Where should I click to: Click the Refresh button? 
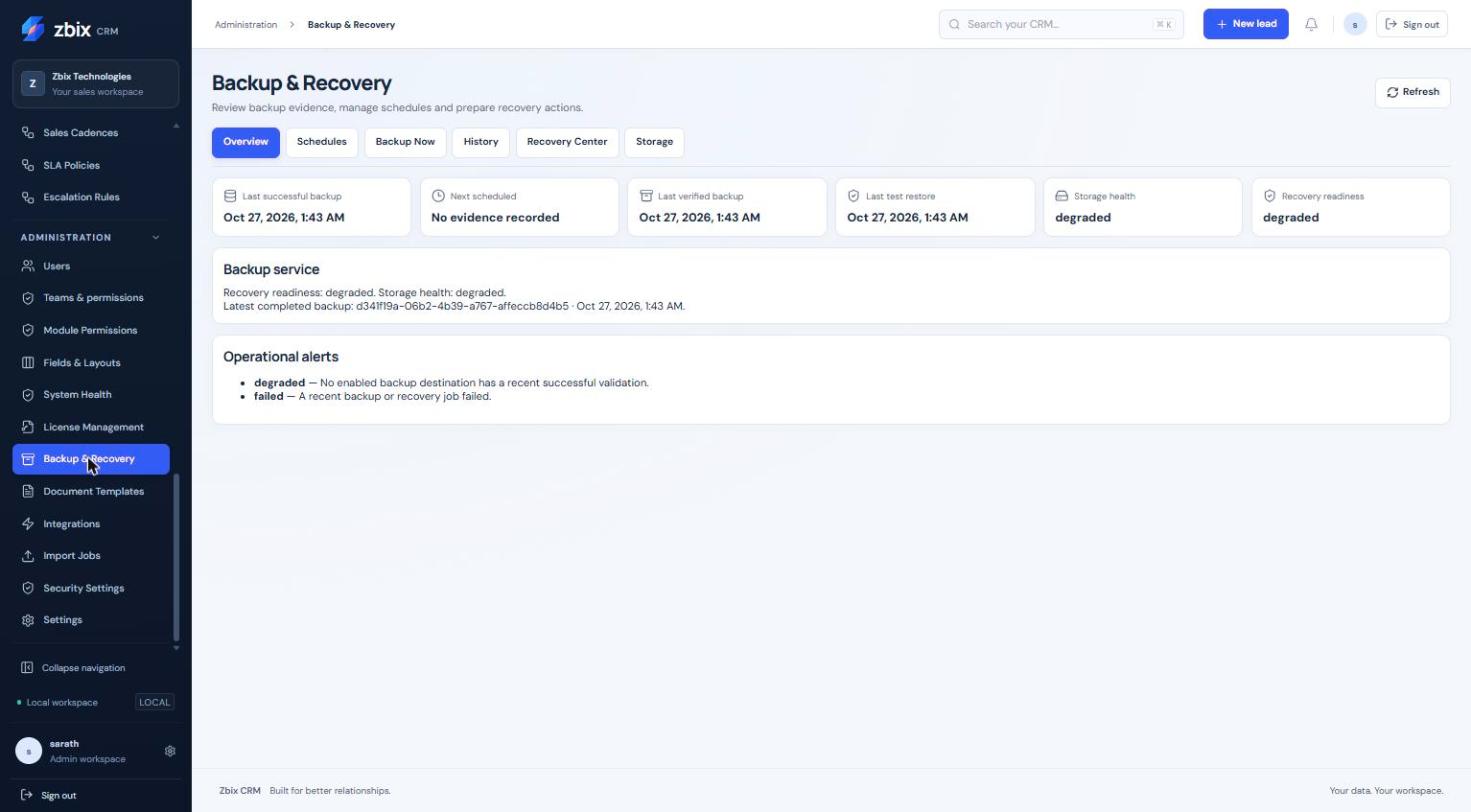(1412, 92)
